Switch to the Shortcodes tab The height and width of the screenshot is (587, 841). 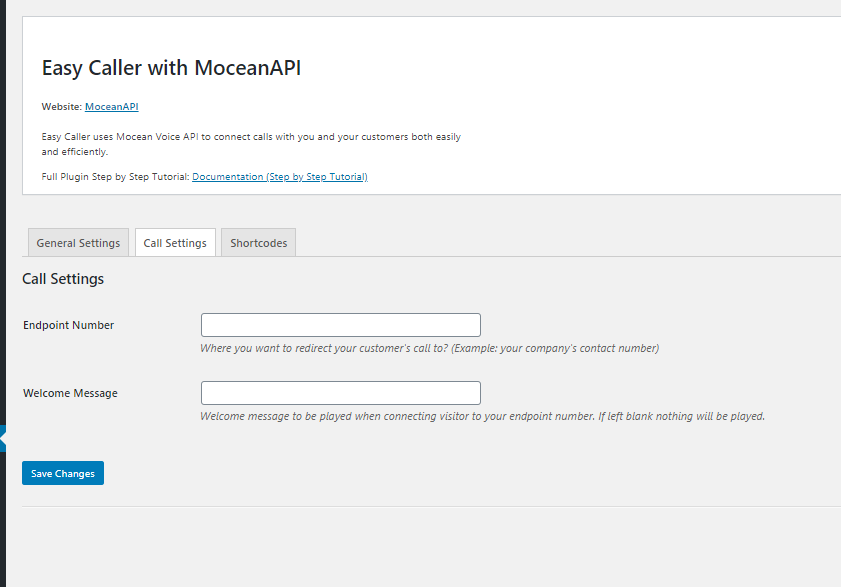pyautogui.click(x=259, y=243)
